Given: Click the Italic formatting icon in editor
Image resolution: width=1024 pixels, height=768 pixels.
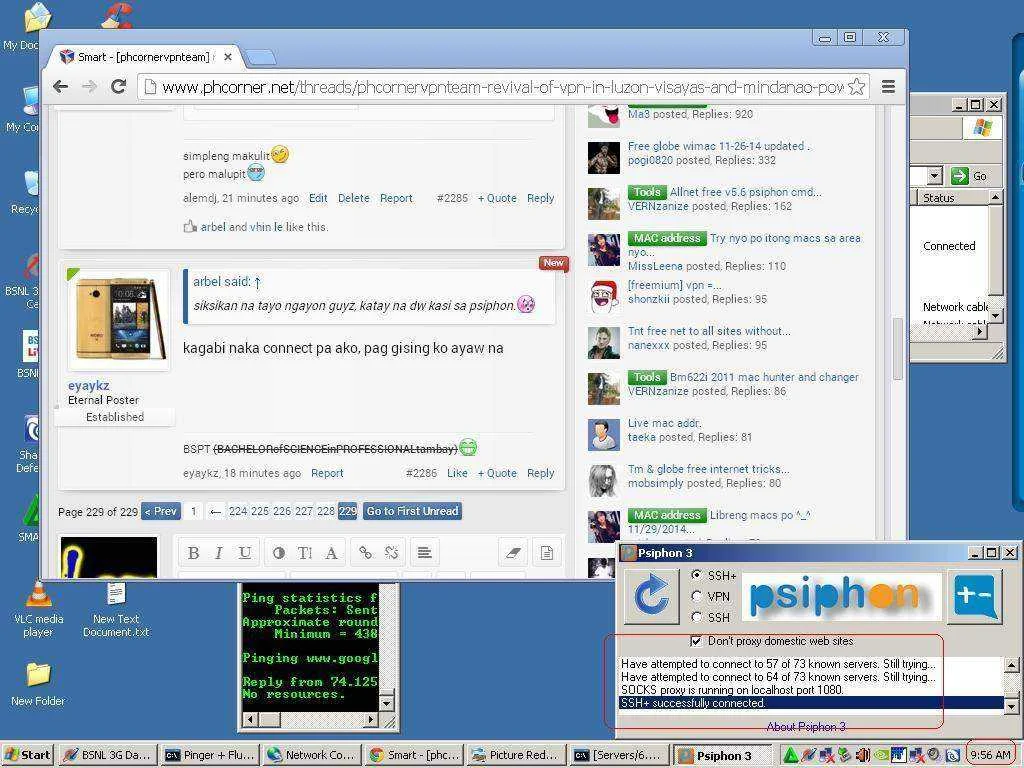Looking at the screenshot, I should [x=219, y=553].
